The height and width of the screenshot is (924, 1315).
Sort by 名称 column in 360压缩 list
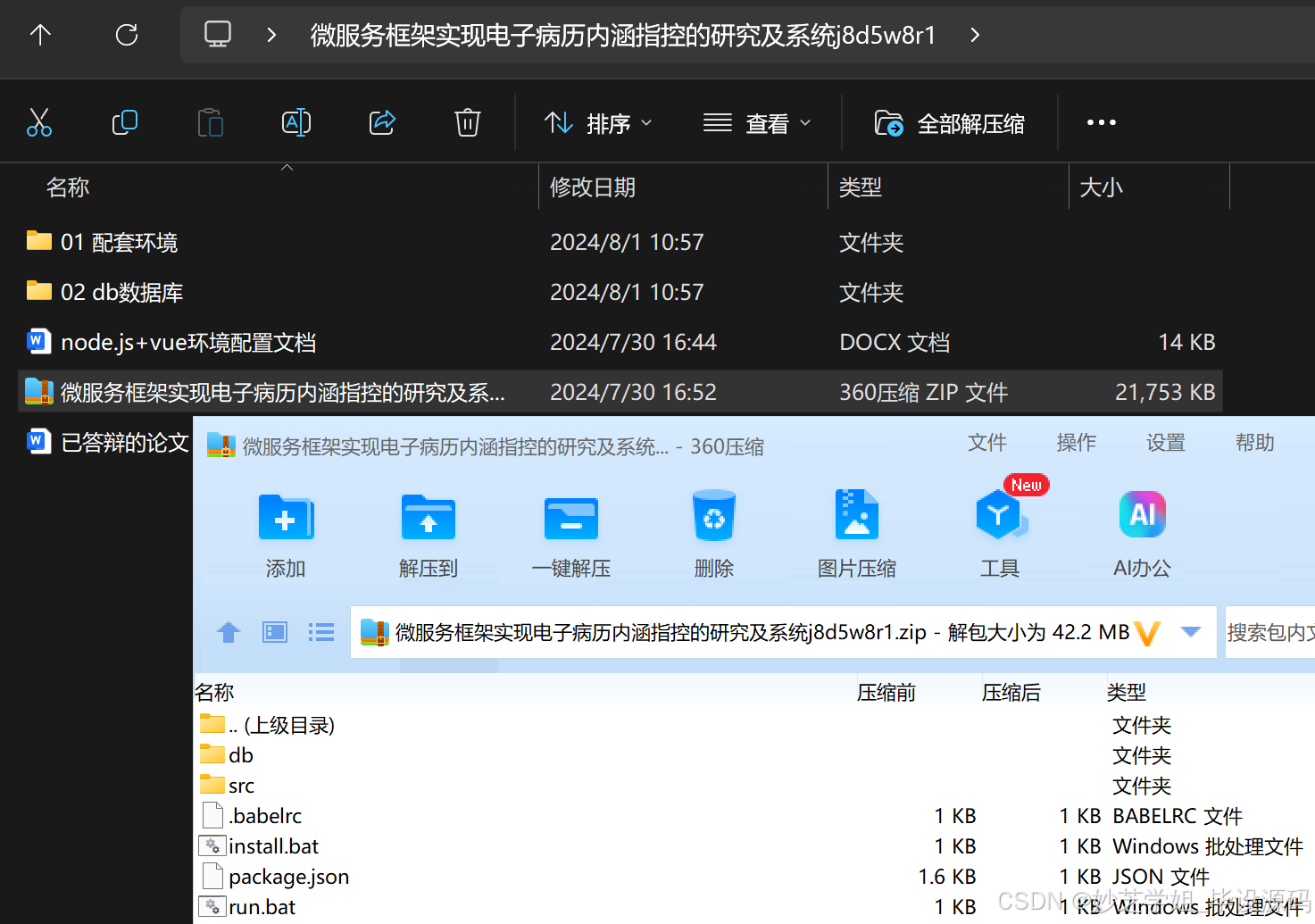tap(214, 692)
